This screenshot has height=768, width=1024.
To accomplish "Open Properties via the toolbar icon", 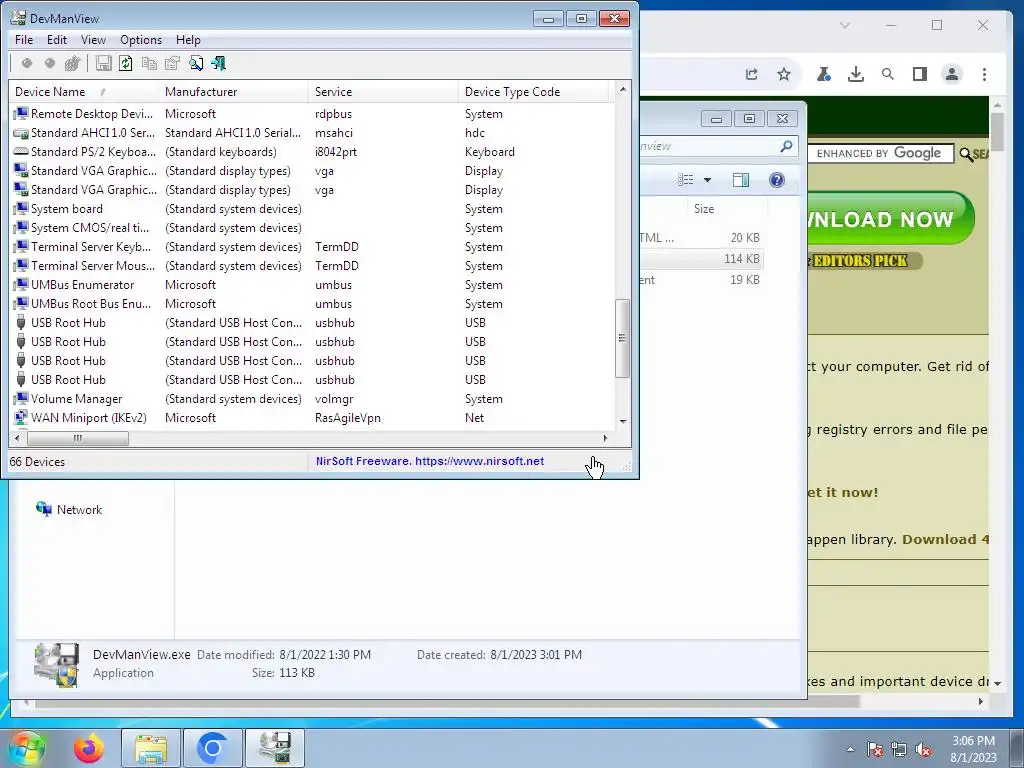I will pyautogui.click(x=172, y=63).
